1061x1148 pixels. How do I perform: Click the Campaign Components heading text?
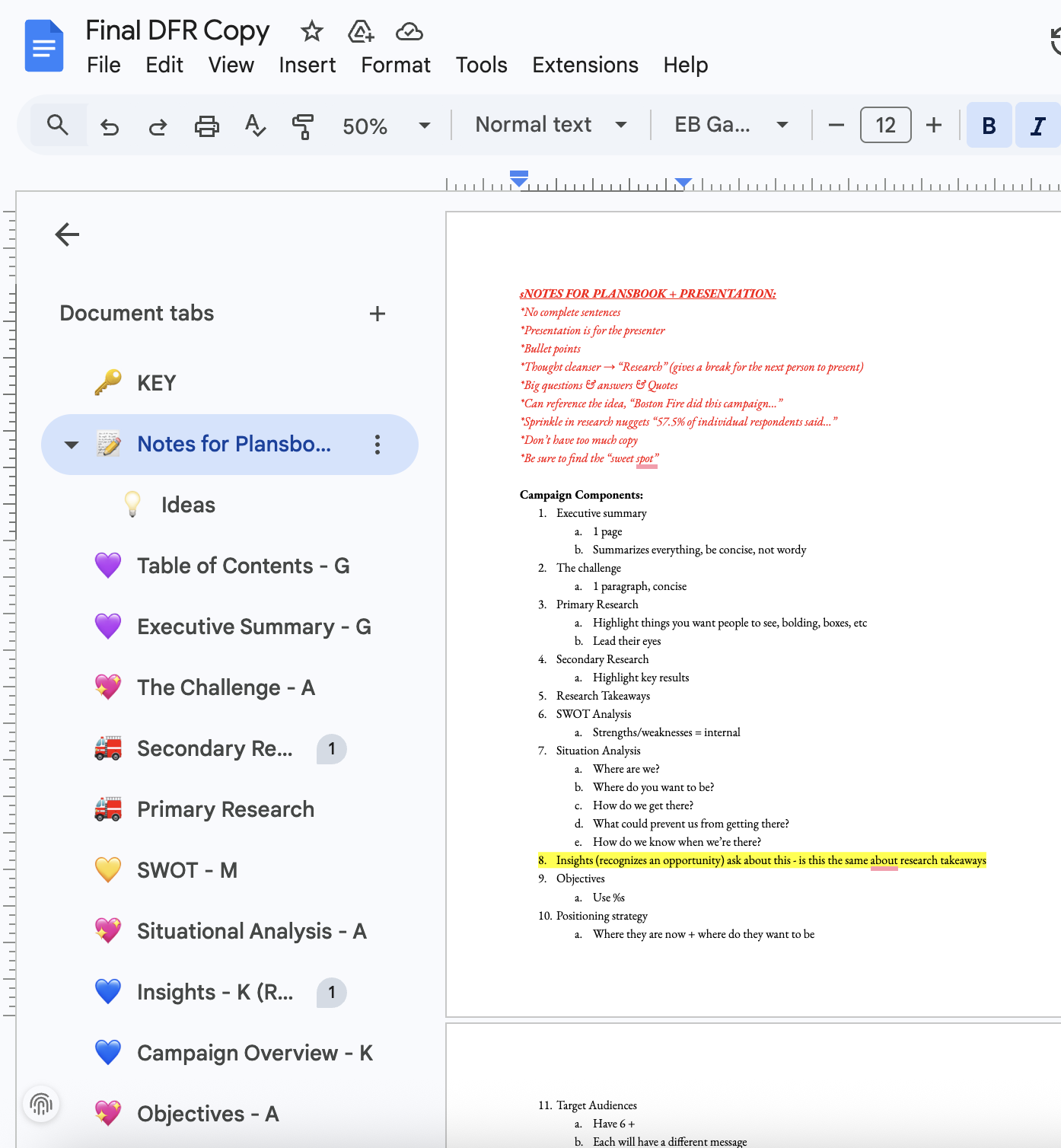pos(581,495)
